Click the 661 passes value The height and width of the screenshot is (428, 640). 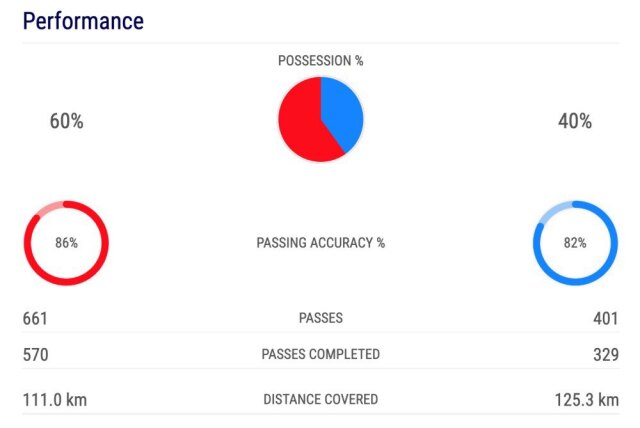tap(35, 319)
